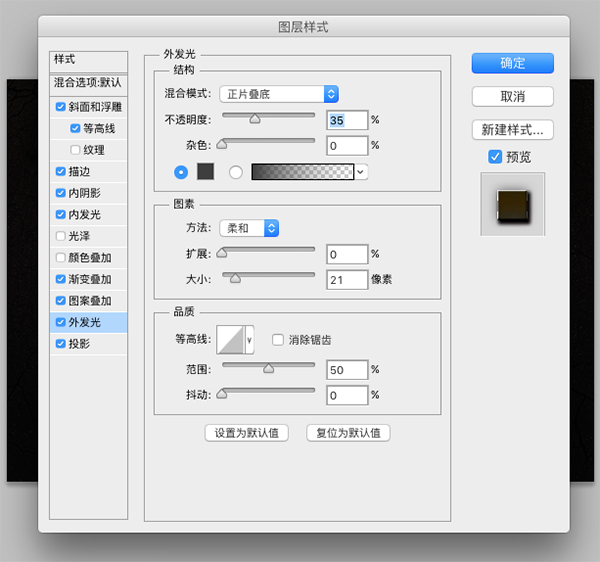Enable the 消除锯齿 anti-alias checkbox

click(279, 340)
